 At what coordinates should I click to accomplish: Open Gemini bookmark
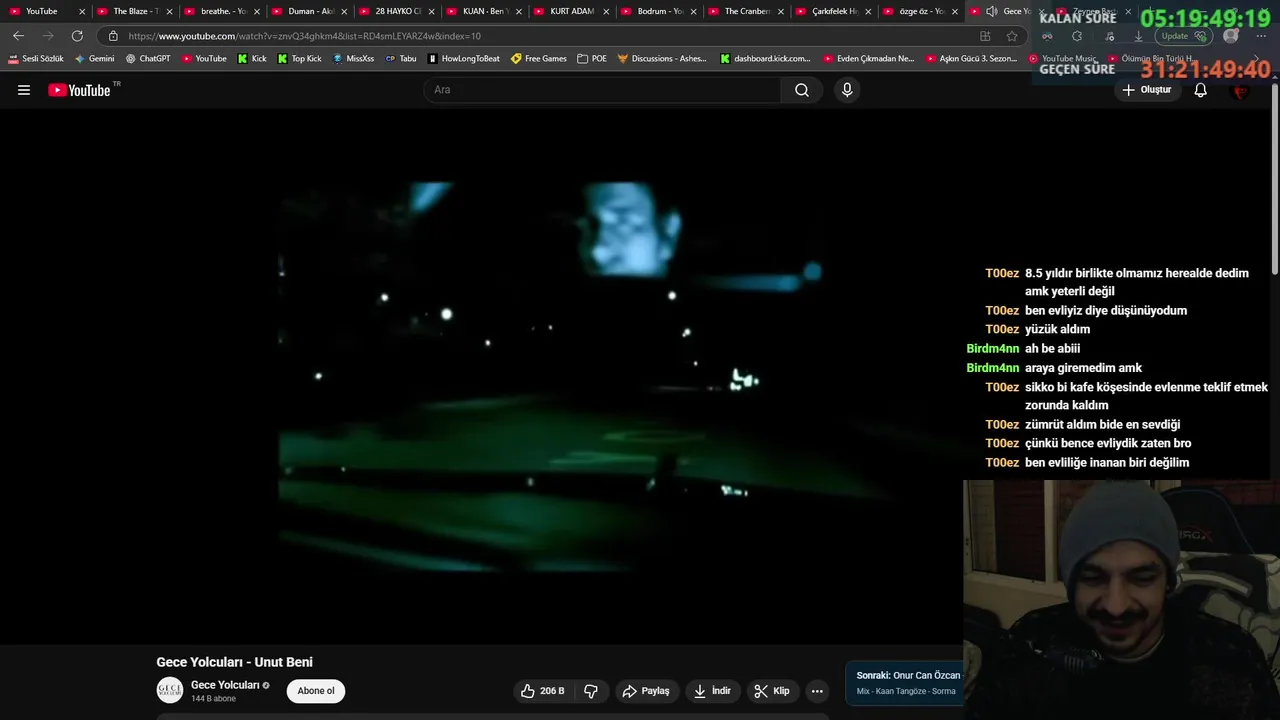pyautogui.click(x=95, y=59)
